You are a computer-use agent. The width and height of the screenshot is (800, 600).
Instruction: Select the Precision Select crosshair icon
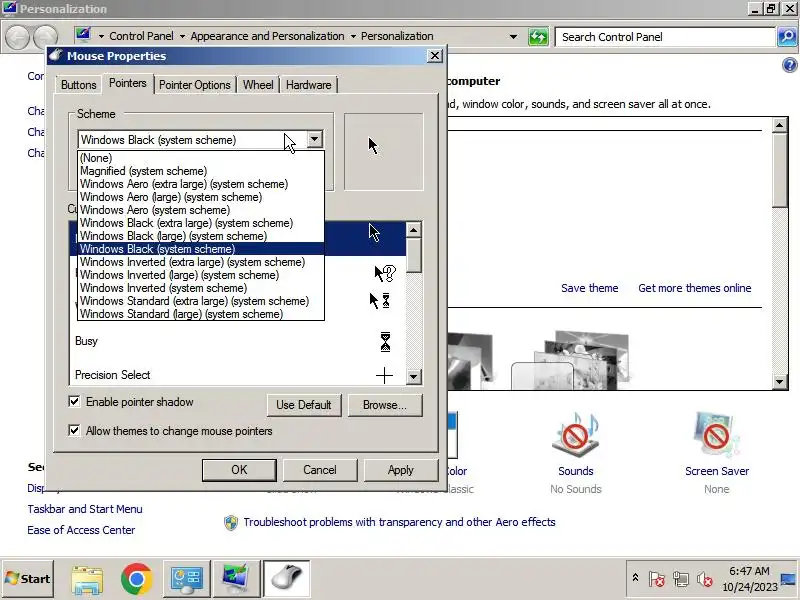coord(384,376)
